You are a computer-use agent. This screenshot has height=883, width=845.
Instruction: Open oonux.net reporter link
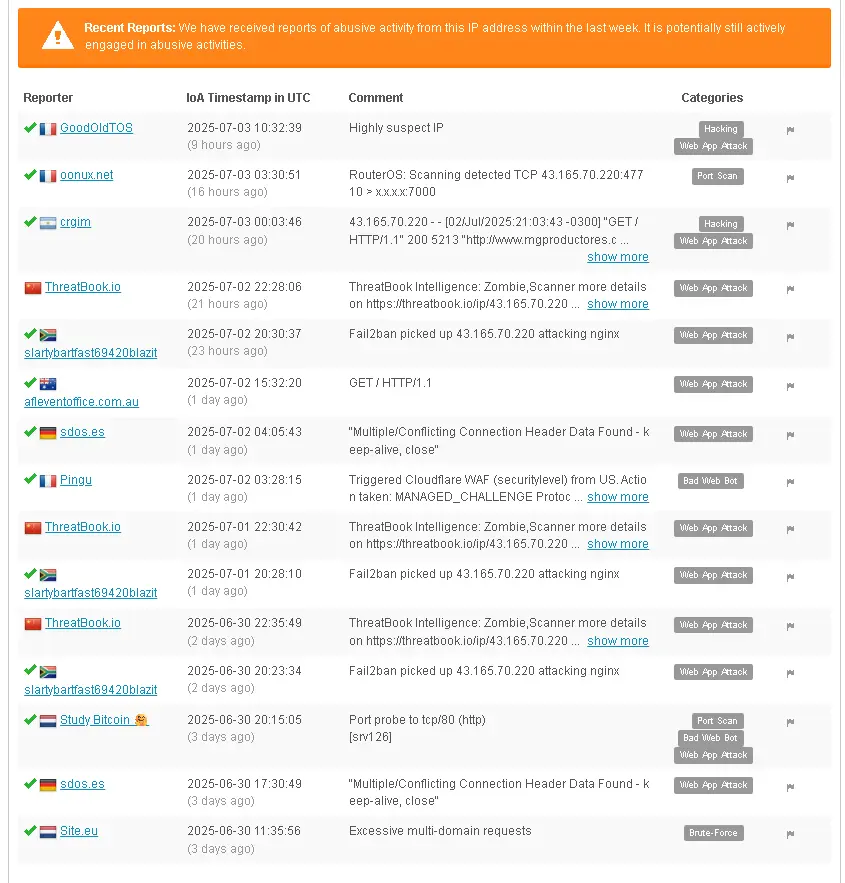coord(87,175)
